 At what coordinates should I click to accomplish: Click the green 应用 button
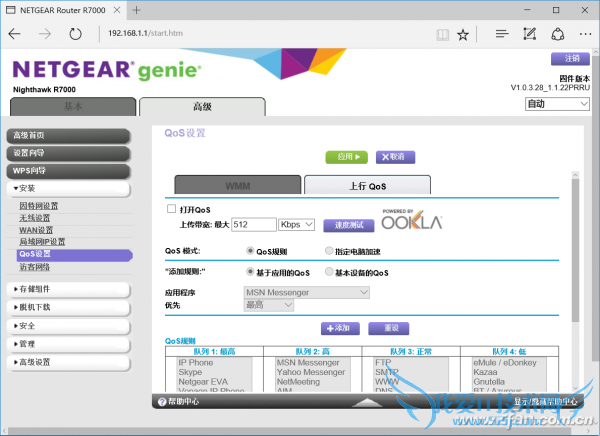346,157
